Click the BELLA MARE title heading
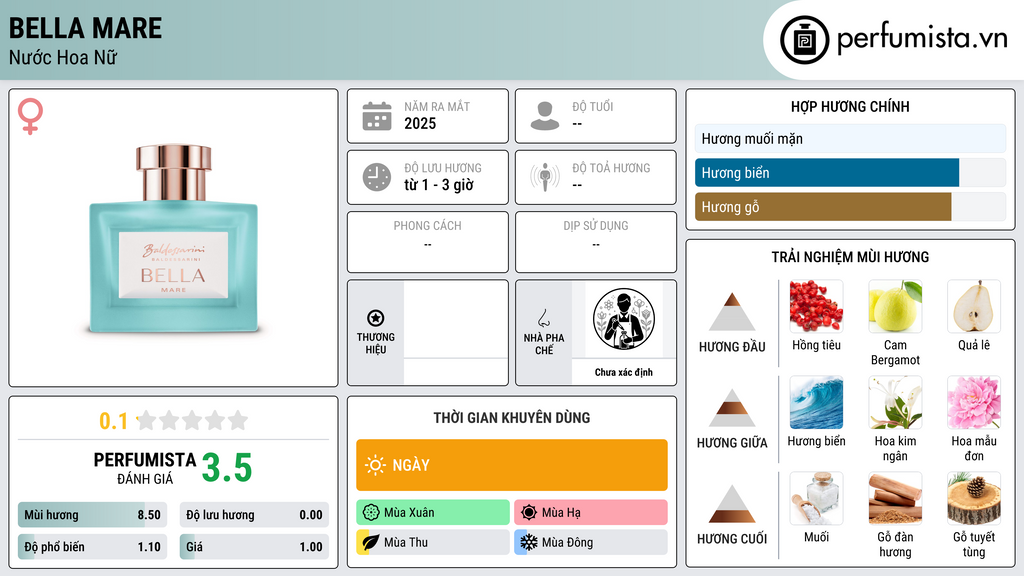1024x576 pixels. (x=85, y=28)
